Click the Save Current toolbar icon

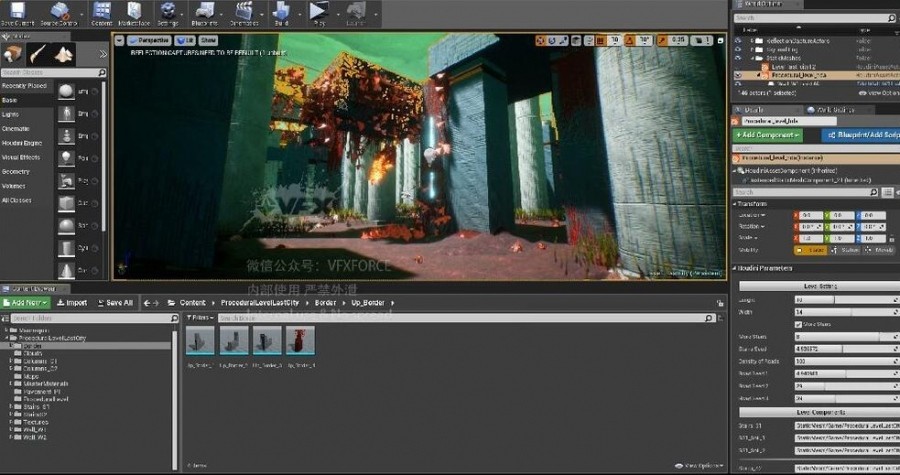[x=17, y=13]
